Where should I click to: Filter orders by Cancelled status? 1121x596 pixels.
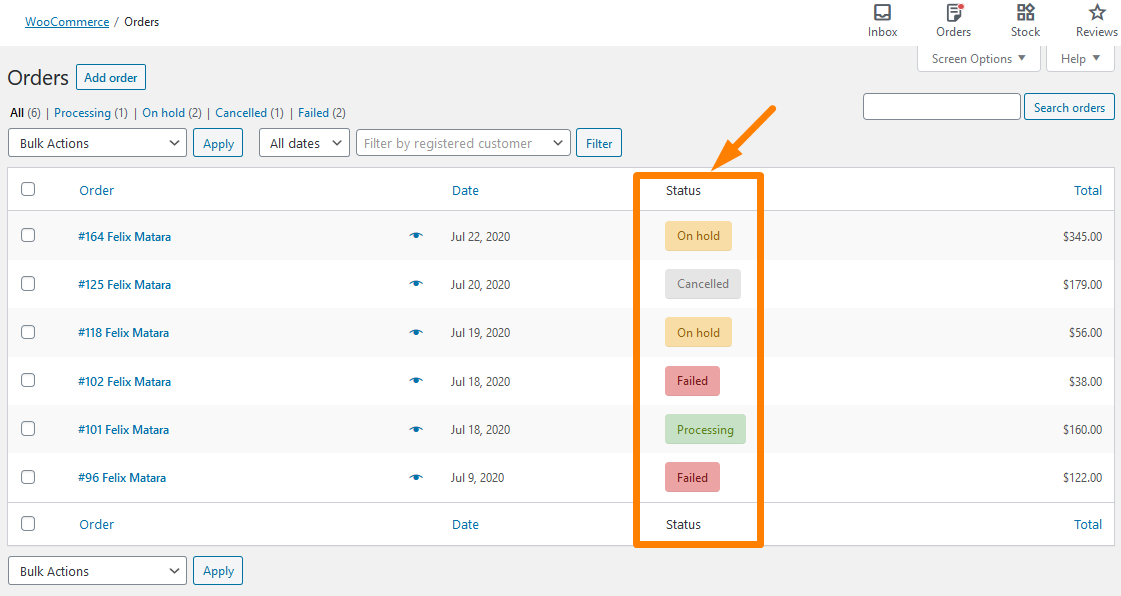click(x=241, y=113)
